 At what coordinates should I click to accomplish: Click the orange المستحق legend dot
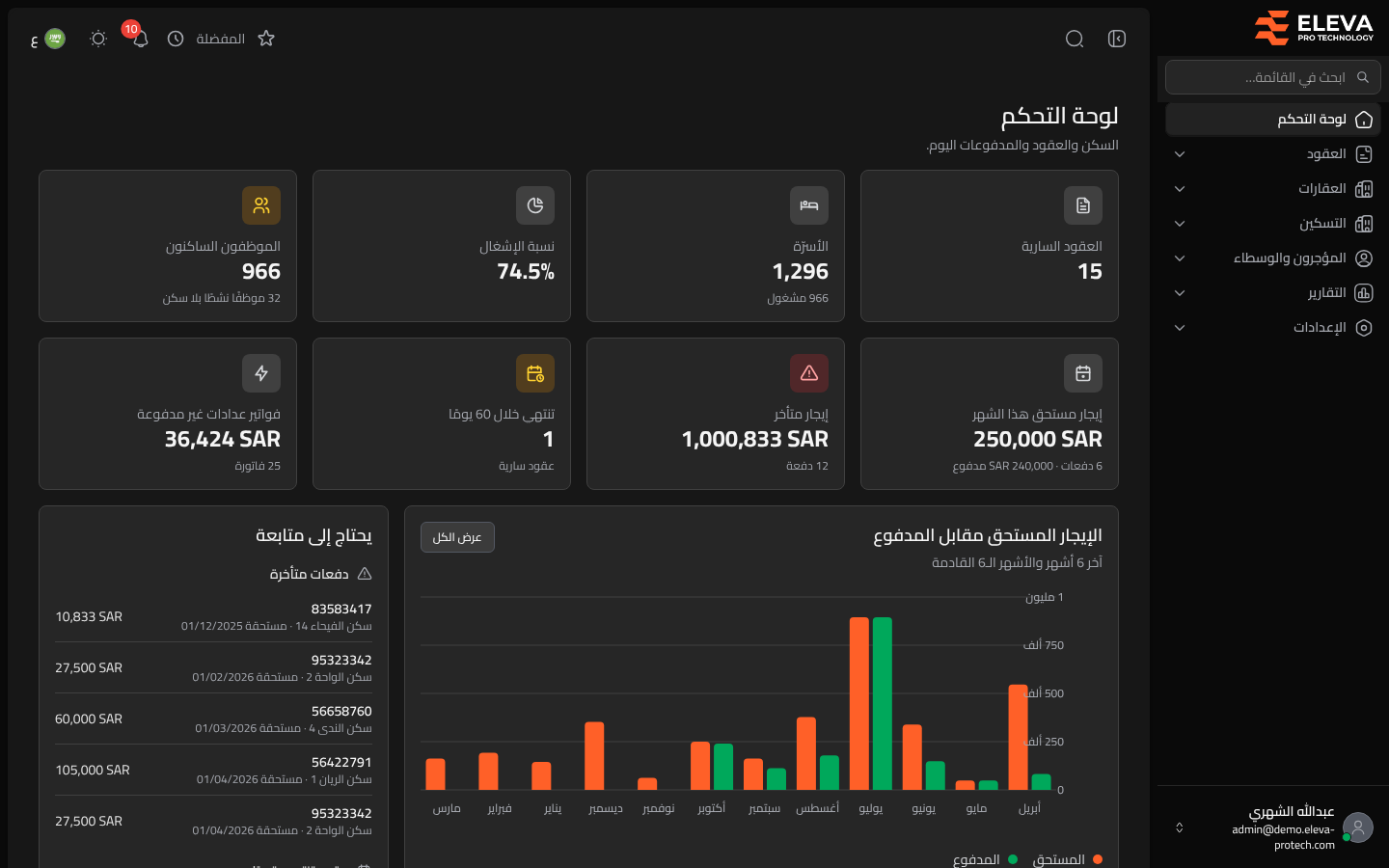point(1098,859)
